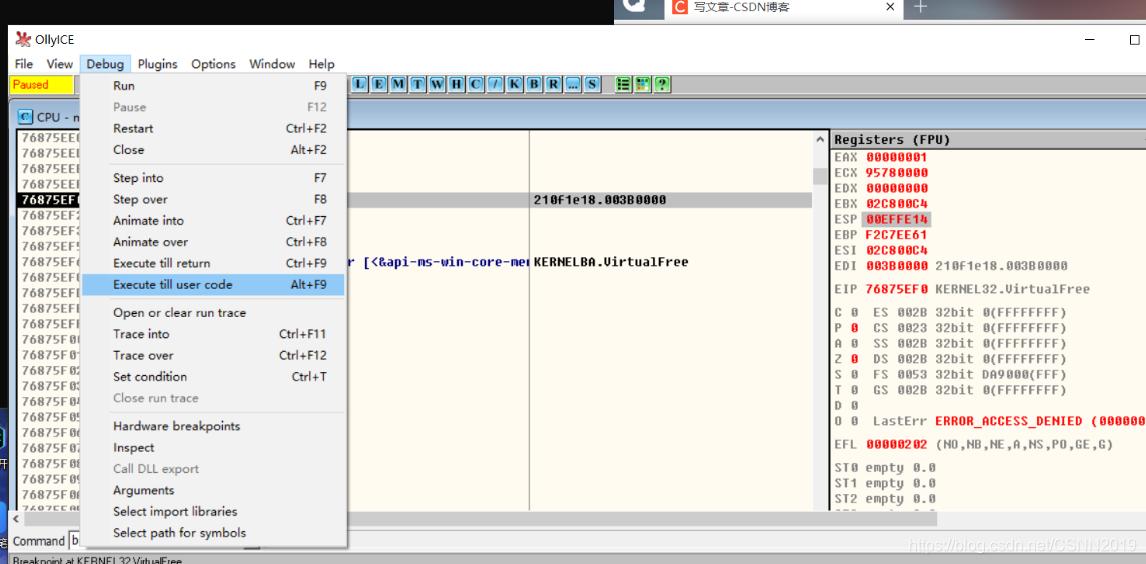Open debugging options green list icon

(623, 84)
